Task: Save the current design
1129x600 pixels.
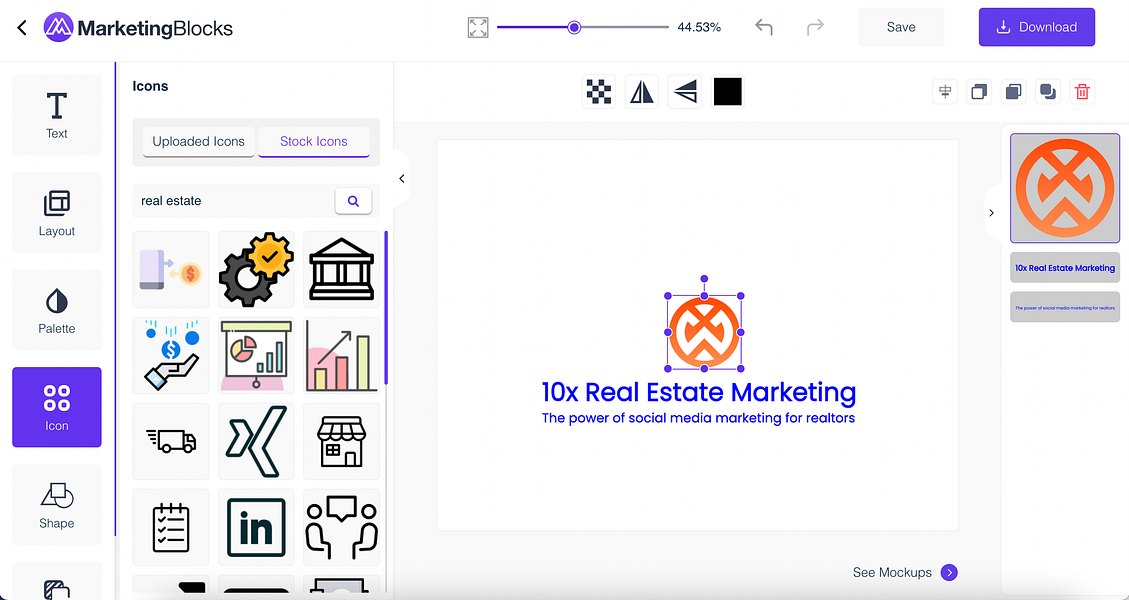Action: tap(900, 27)
